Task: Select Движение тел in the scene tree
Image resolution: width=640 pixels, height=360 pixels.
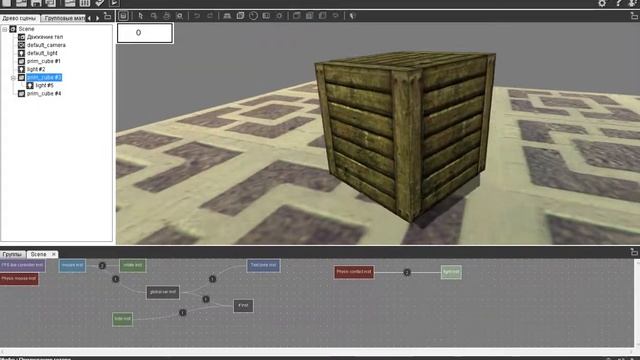Action: click(x=44, y=37)
